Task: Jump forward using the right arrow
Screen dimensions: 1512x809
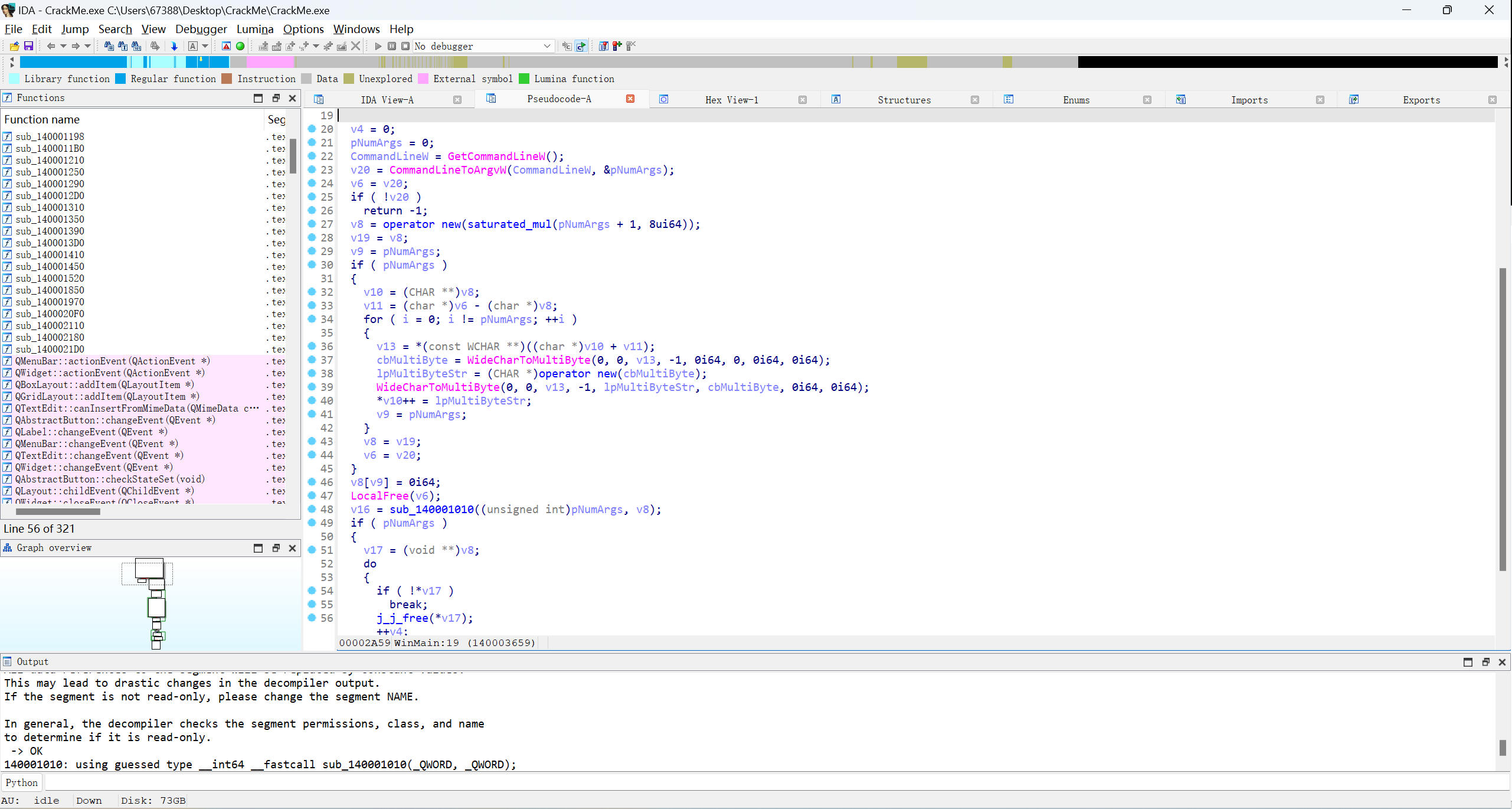Action: click(76, 46)
